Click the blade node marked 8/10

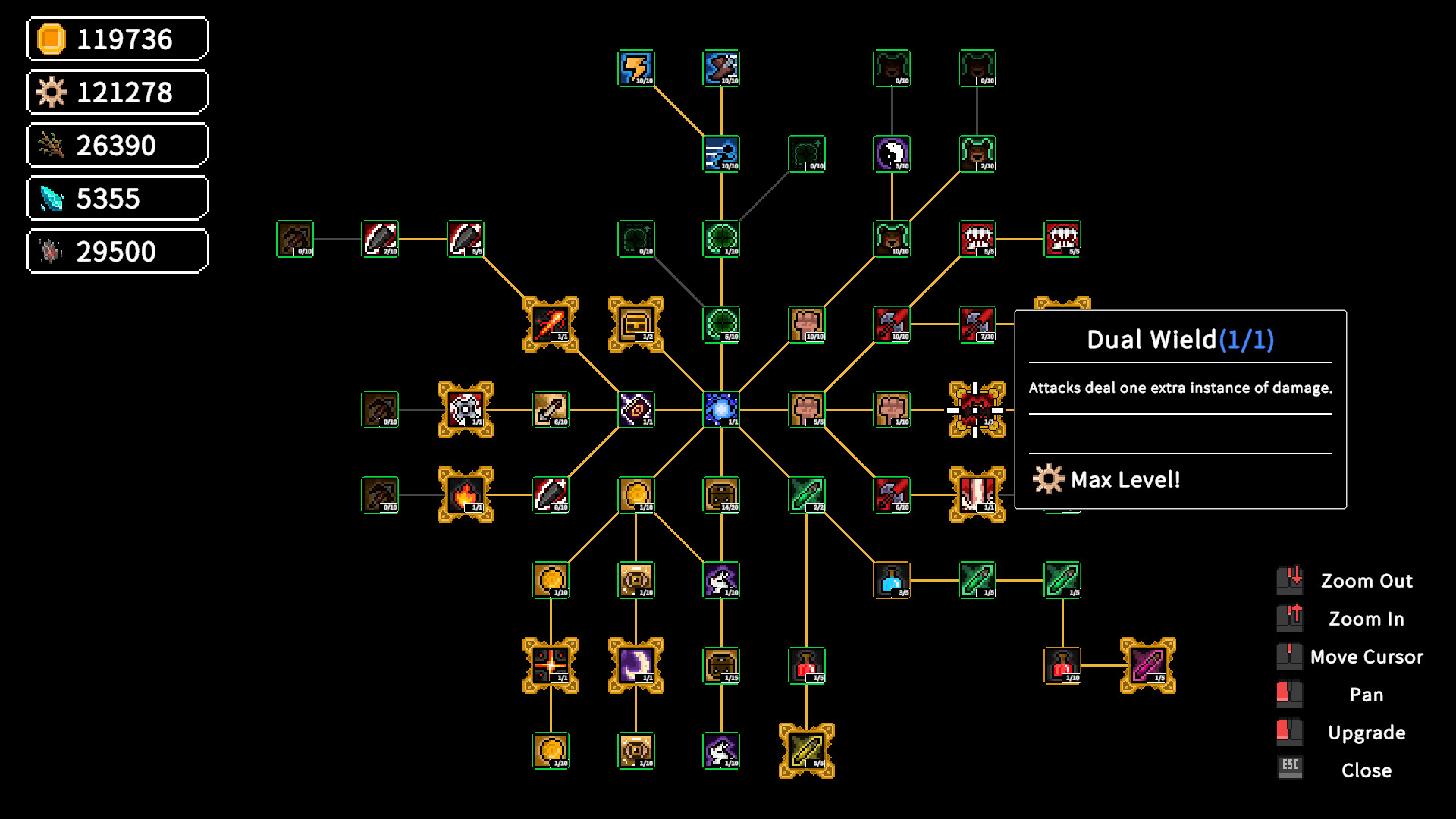(551, 495)
